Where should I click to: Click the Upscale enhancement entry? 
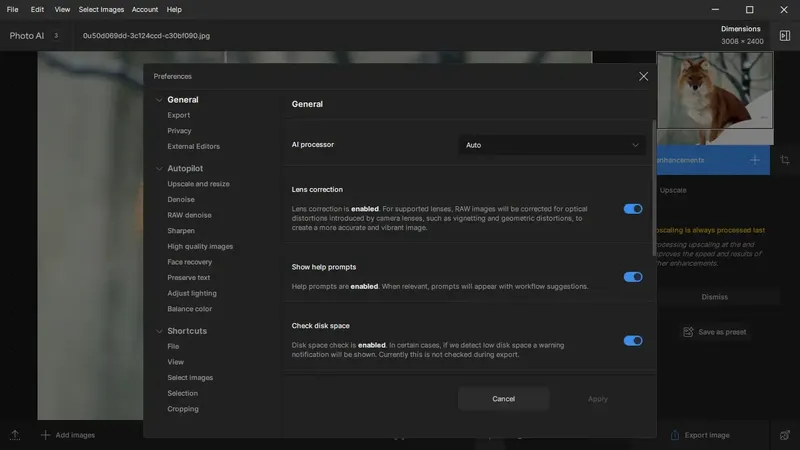click(x=672, y=190)
